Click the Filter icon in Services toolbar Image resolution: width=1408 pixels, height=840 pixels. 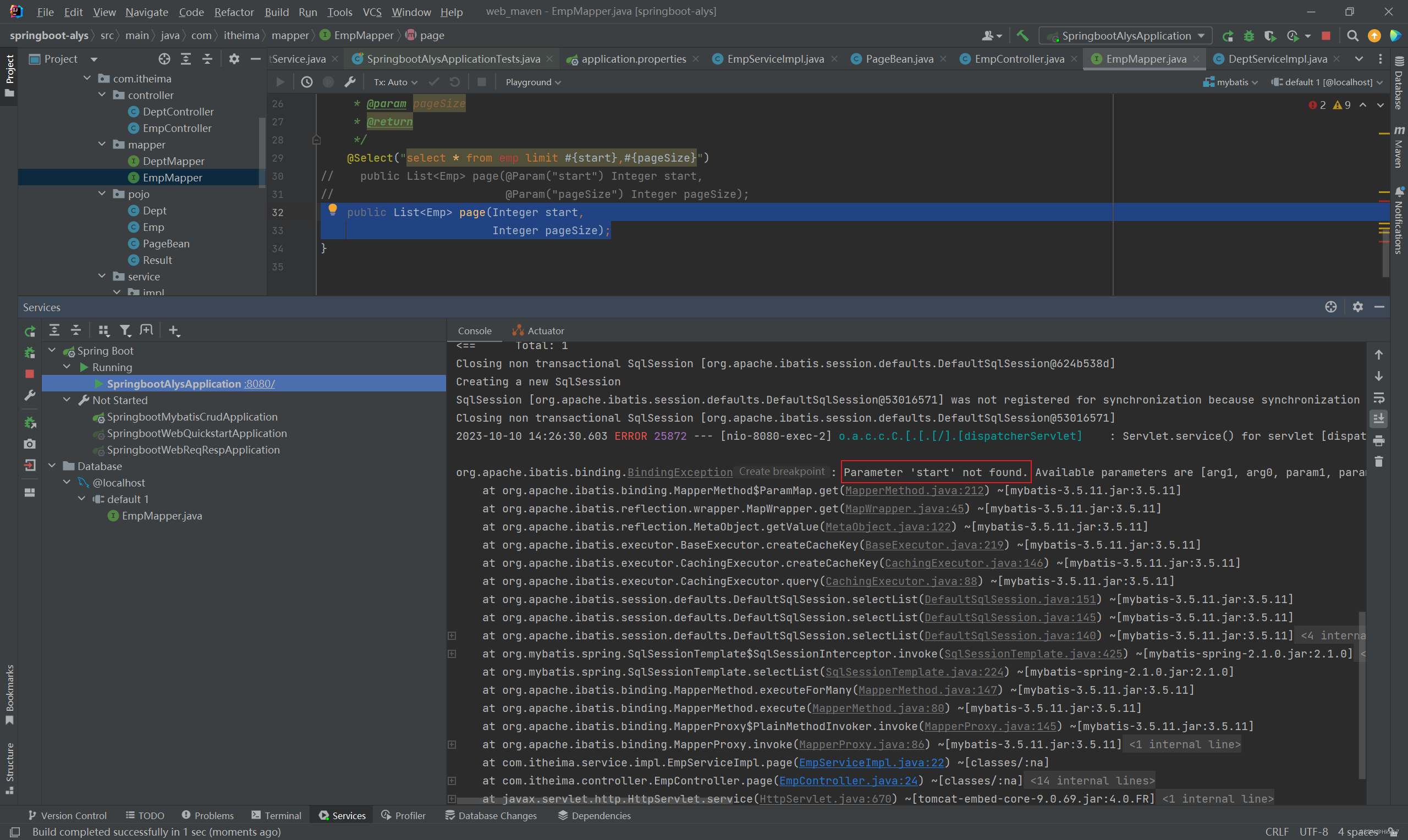coord(125,330)
